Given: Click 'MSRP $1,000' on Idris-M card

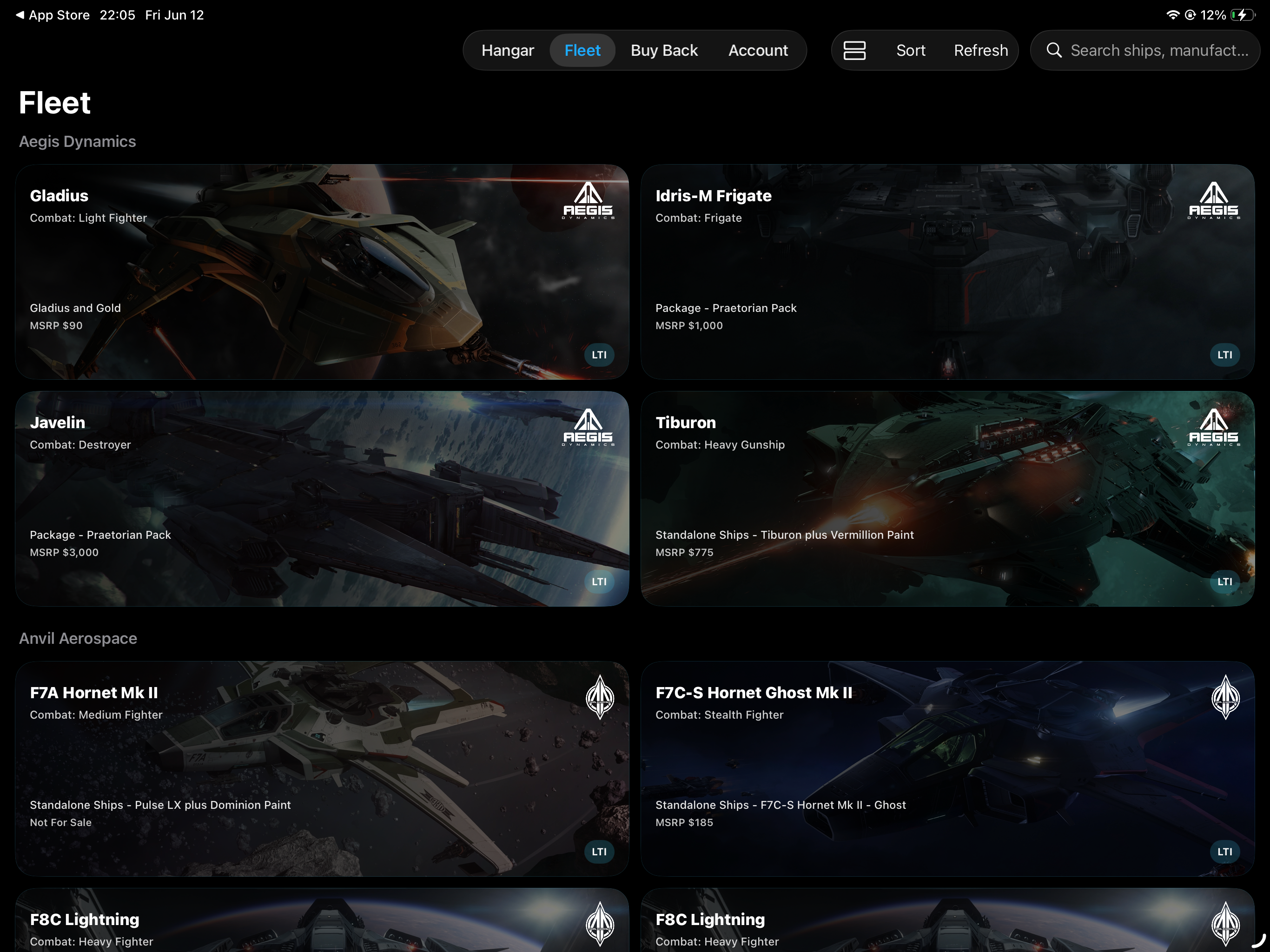Looking at the screenshot, I should pos(689,325).
